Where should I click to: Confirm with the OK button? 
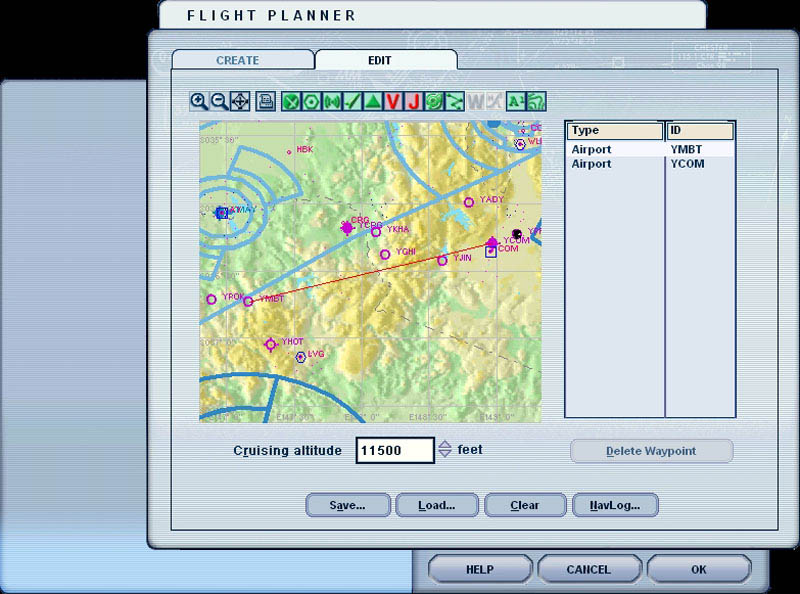coord(699,570)
